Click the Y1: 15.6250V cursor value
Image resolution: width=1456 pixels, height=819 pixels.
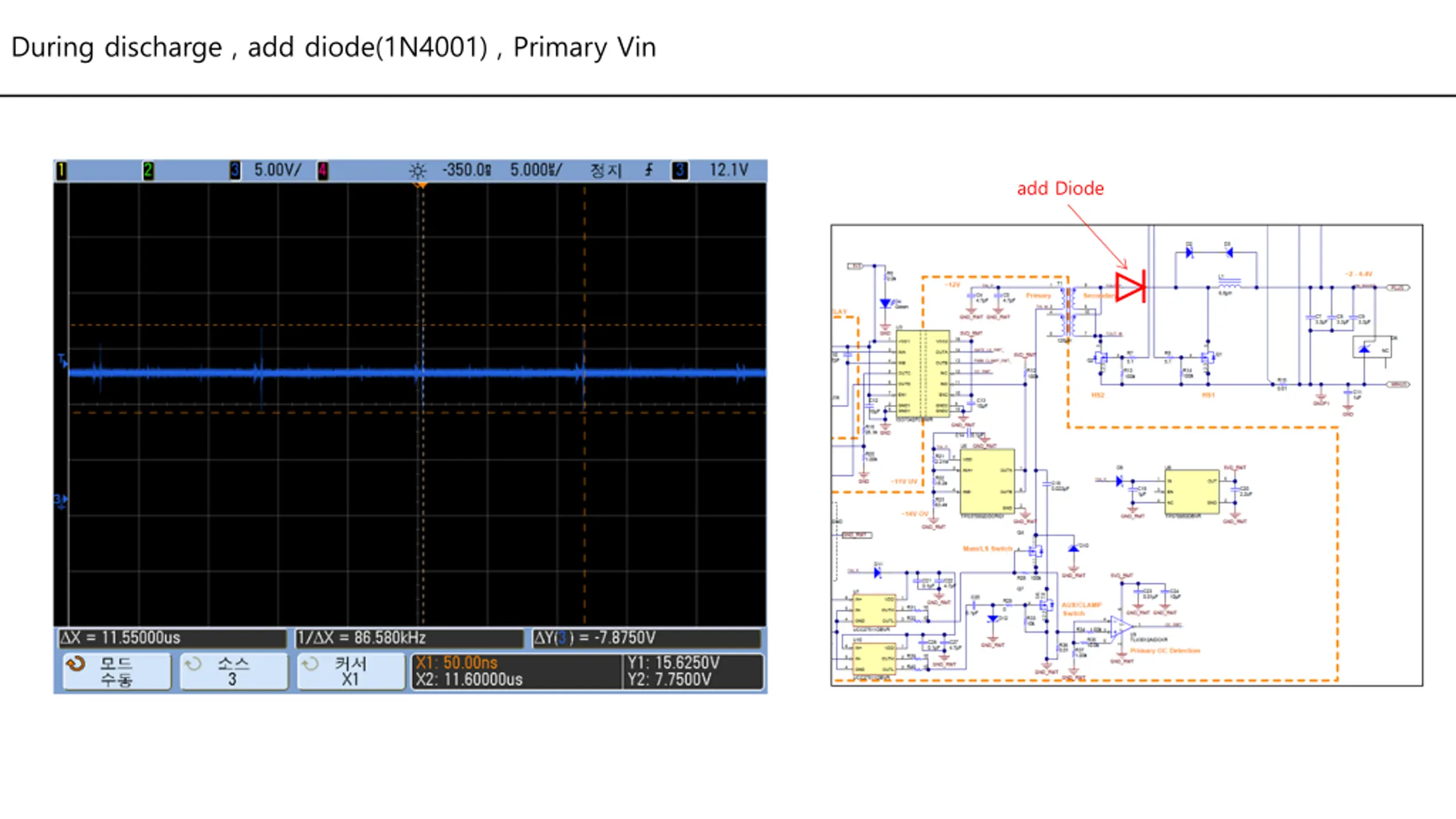[x=673, y=663]
